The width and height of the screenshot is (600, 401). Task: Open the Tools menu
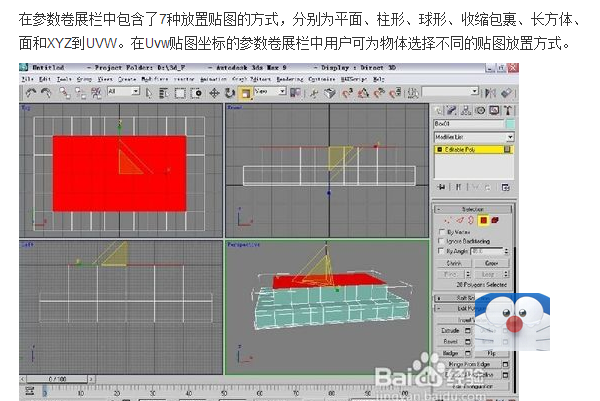pos(64,79)
